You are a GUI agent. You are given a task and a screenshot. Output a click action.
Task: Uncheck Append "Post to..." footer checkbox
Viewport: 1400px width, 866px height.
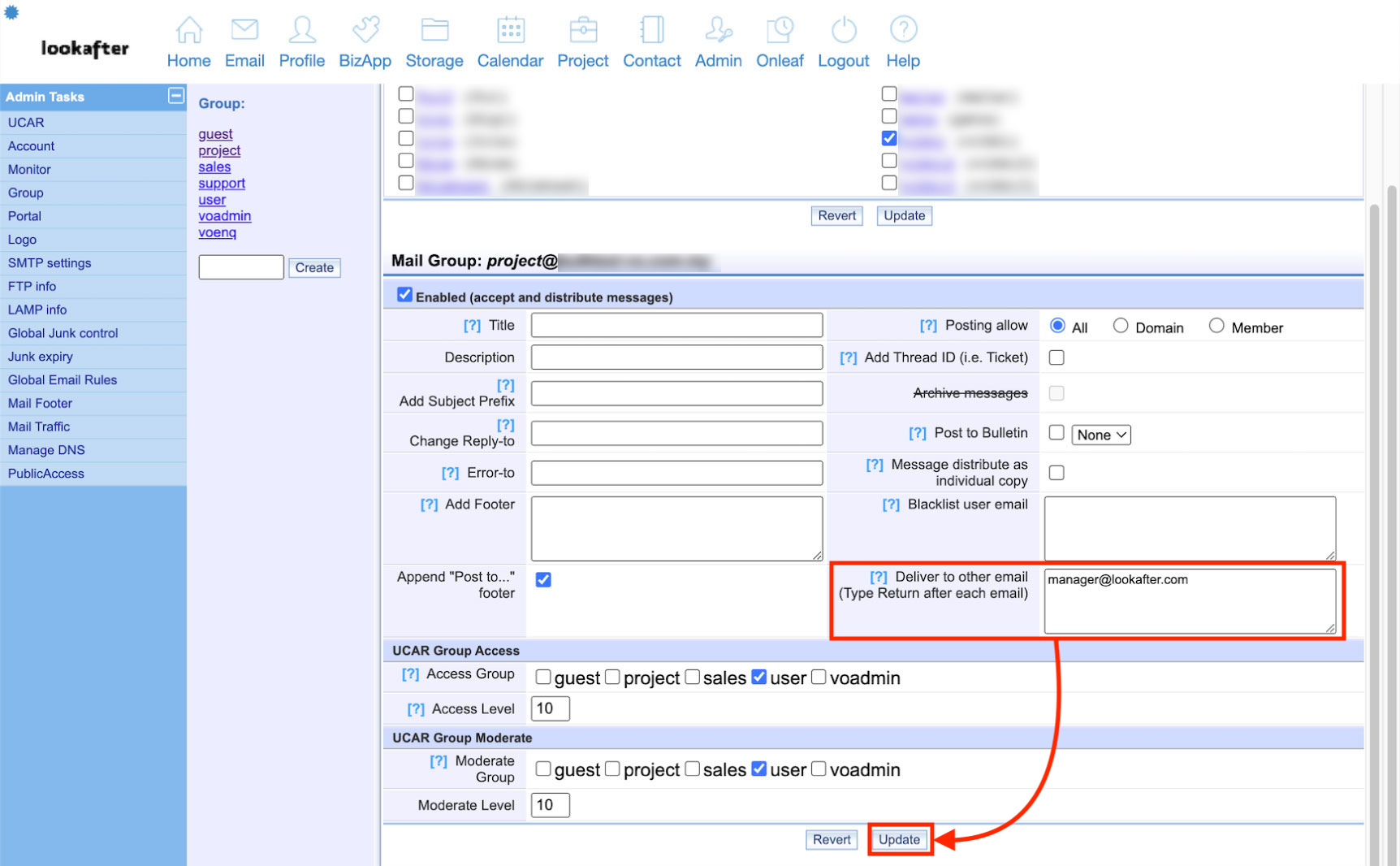click(543, 579)
